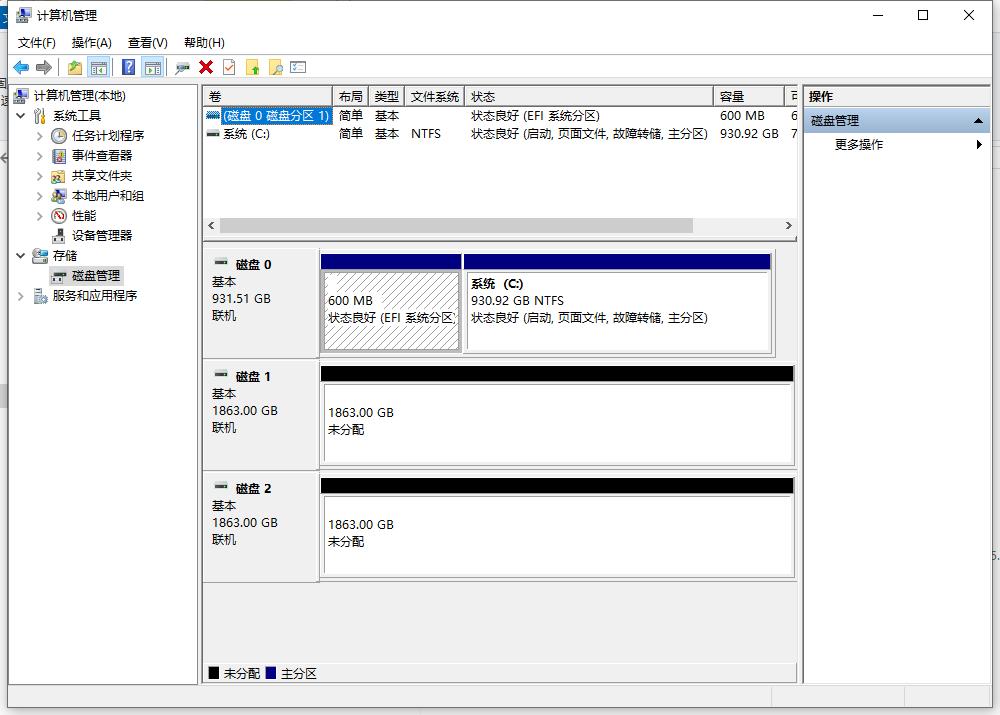The width and height of the screenshot is (1000, 715).
Task: Sort by the 状态 column header
Action: point(589,96)
